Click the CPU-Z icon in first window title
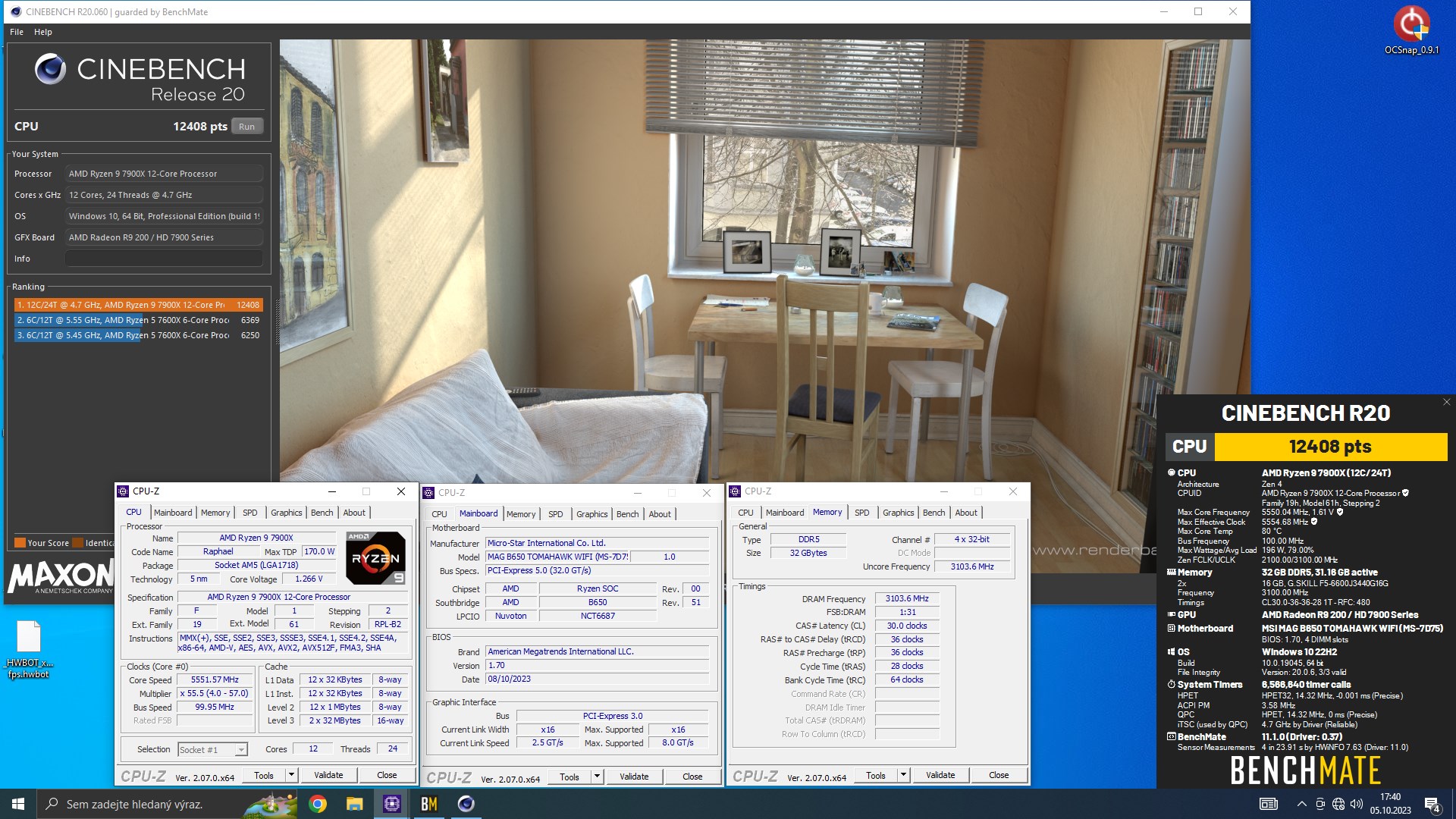Image resolution: width=1456 pixels, height=819 pixels. 123,491
